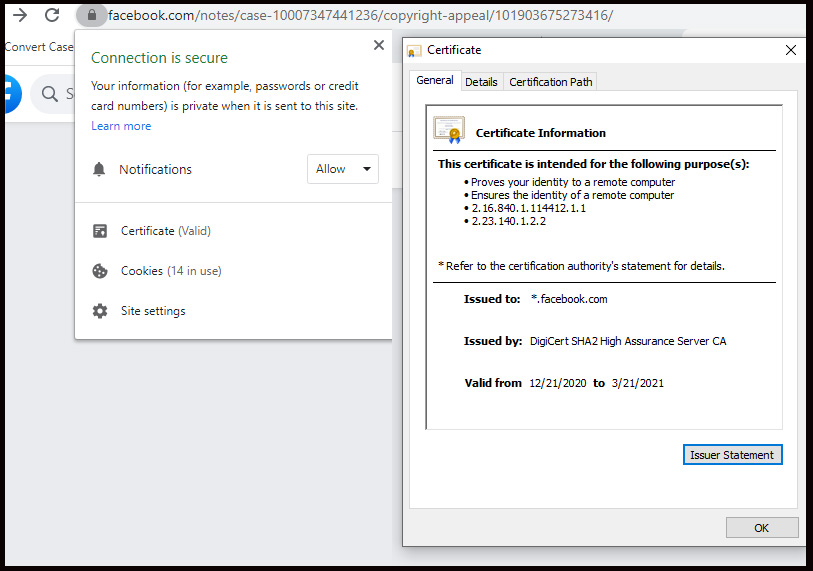Click the Notifications label
This screenshot has width=813, height=571.
pyautogui.click(x=156, y=170)
